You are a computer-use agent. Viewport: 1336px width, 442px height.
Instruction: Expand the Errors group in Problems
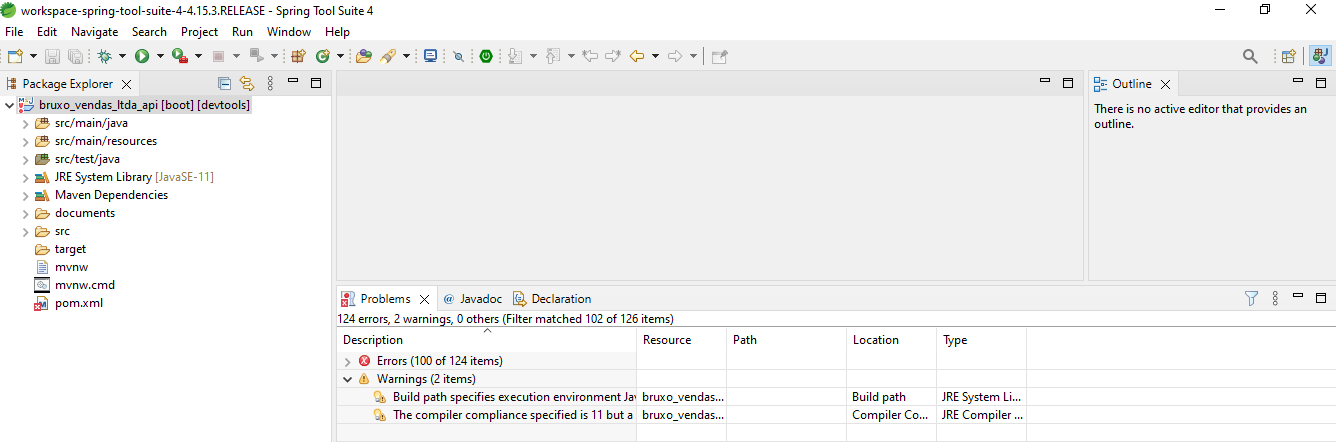click(x=348, y=361)
